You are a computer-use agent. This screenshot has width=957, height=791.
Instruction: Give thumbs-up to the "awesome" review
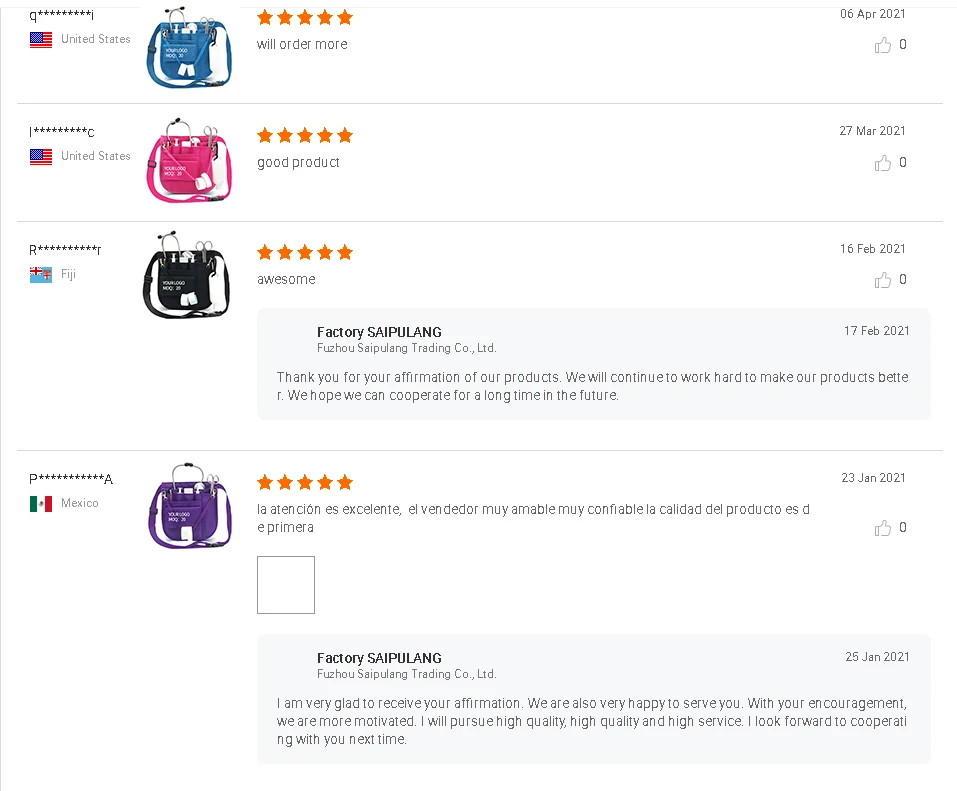(883, 280)
